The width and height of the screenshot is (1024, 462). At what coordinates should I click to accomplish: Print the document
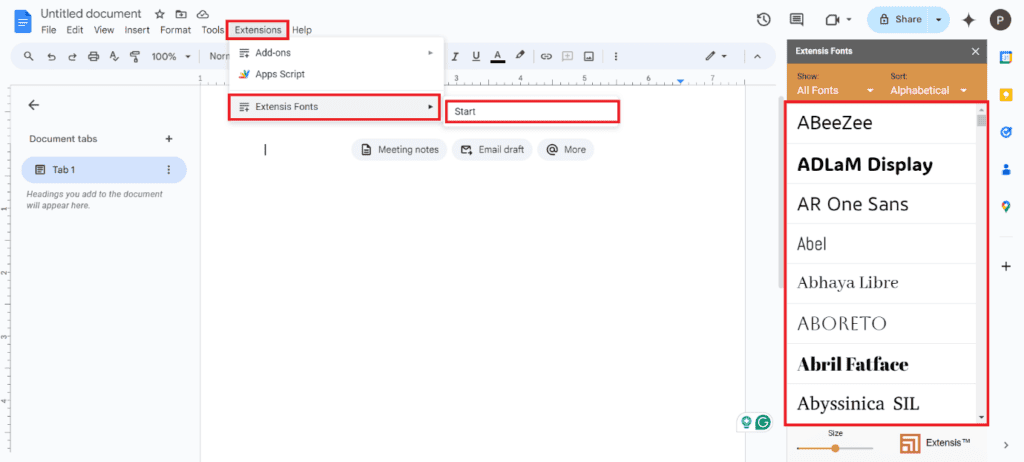point(93,56)
